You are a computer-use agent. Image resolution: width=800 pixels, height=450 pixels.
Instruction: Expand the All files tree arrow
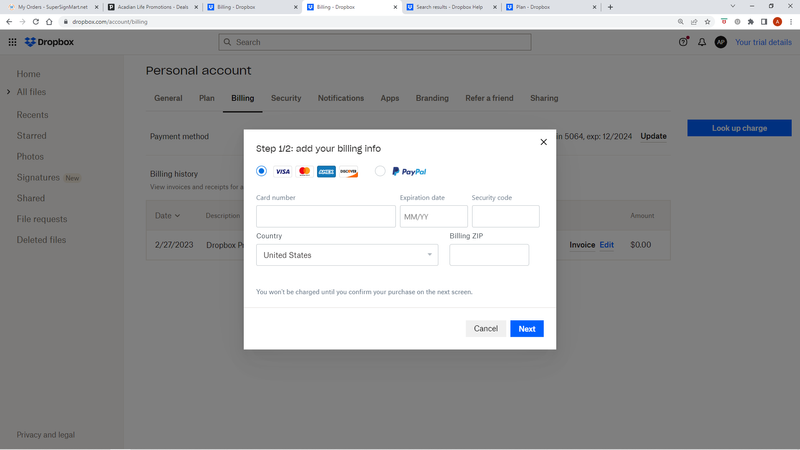8,92
